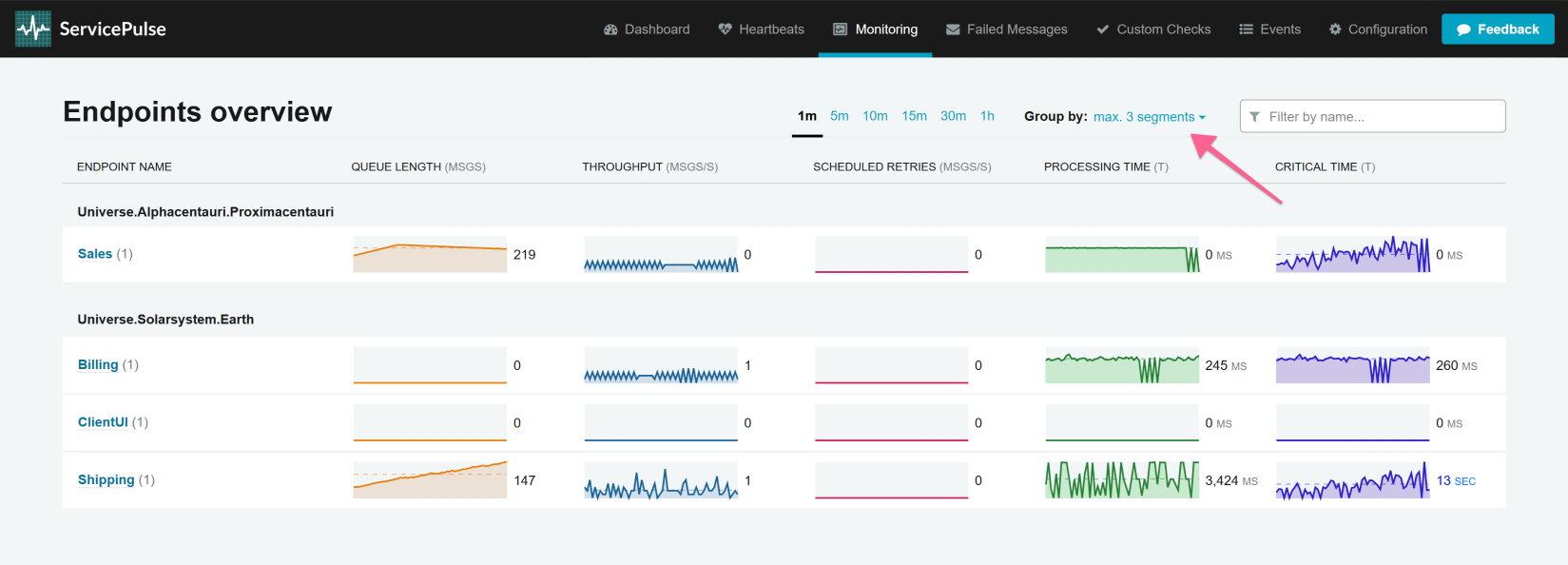Viewport: 1568px width, 565px height.
Task: Click Sales processing time graph
Action: (1122, 255)
